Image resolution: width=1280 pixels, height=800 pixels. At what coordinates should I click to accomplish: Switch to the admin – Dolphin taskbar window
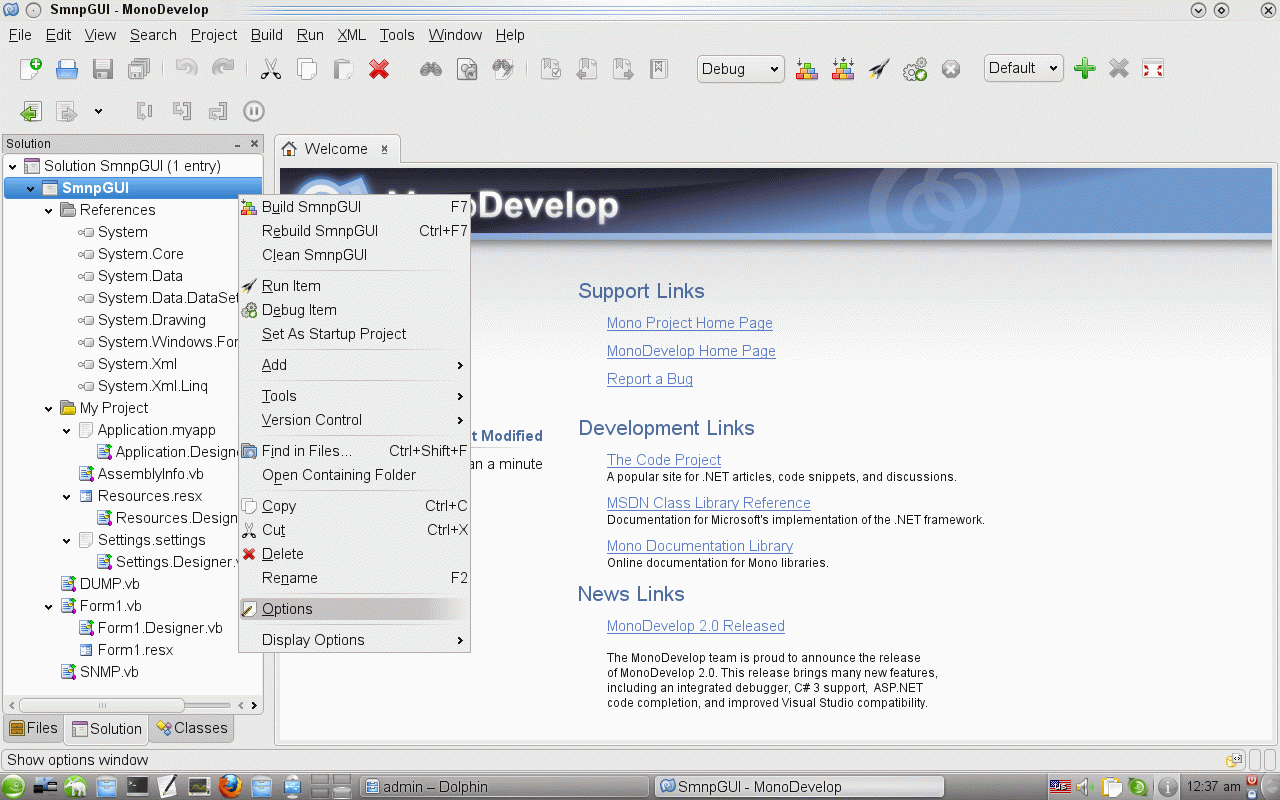point(504,786)
